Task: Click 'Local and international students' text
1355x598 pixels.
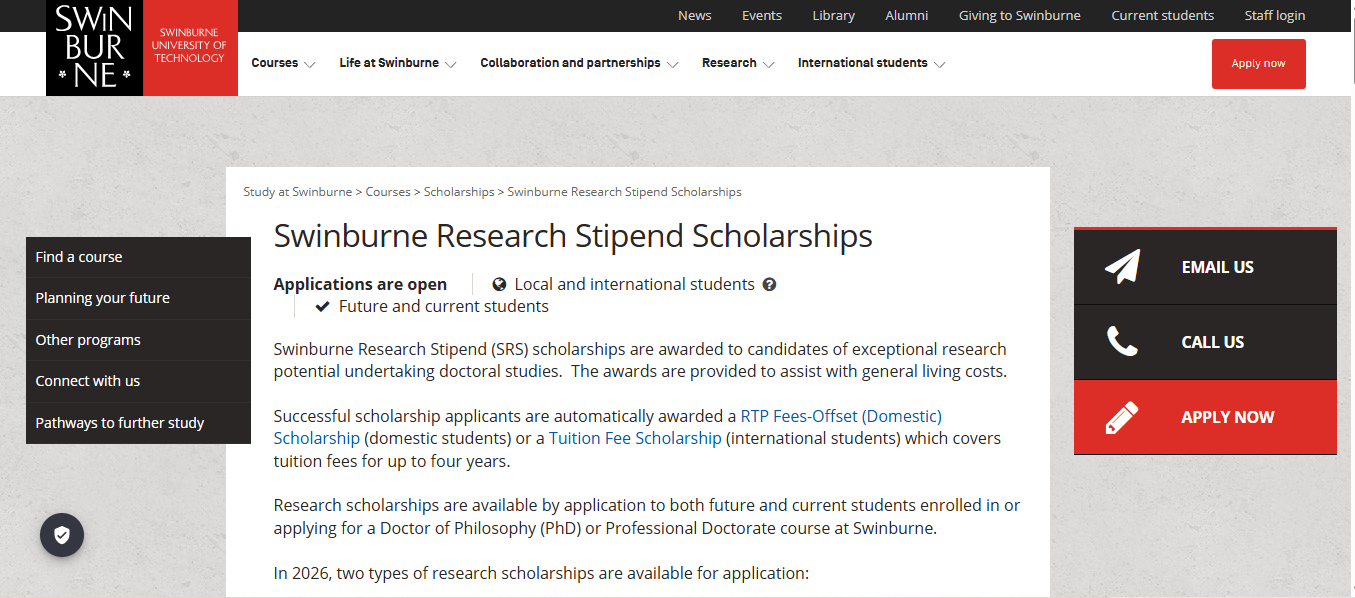Action: [635, 284]
